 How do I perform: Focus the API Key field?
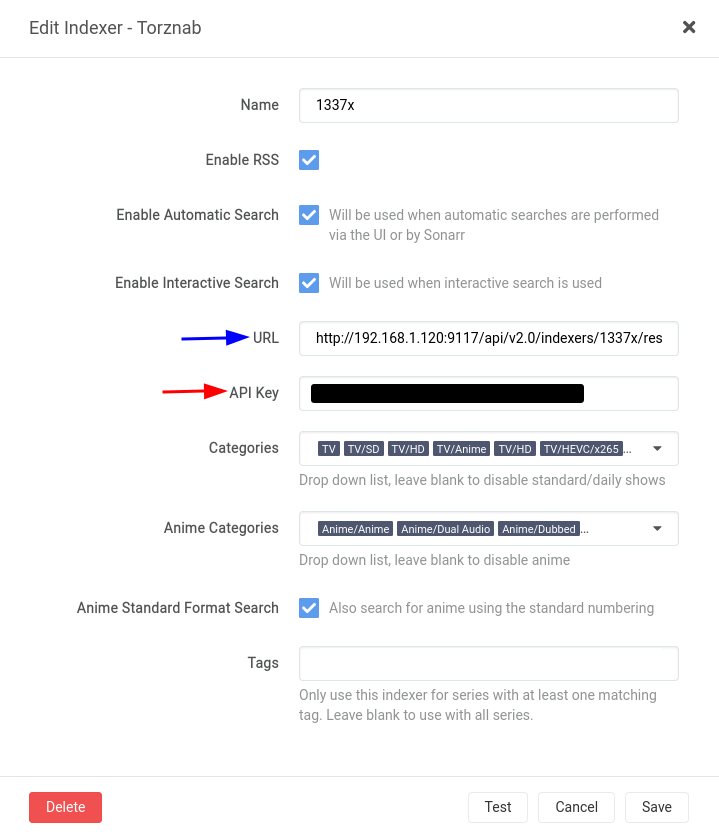pyautogui.click(x=489, y=393)
